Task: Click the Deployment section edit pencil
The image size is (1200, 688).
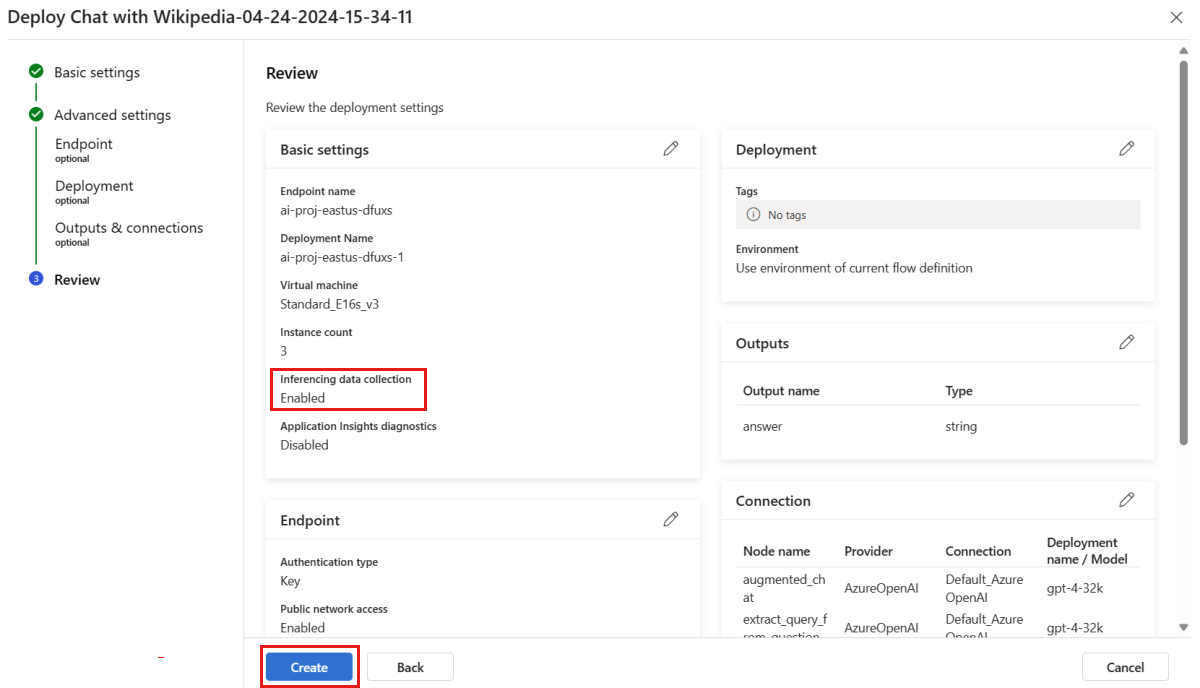Action: (x=1126, y=149)
